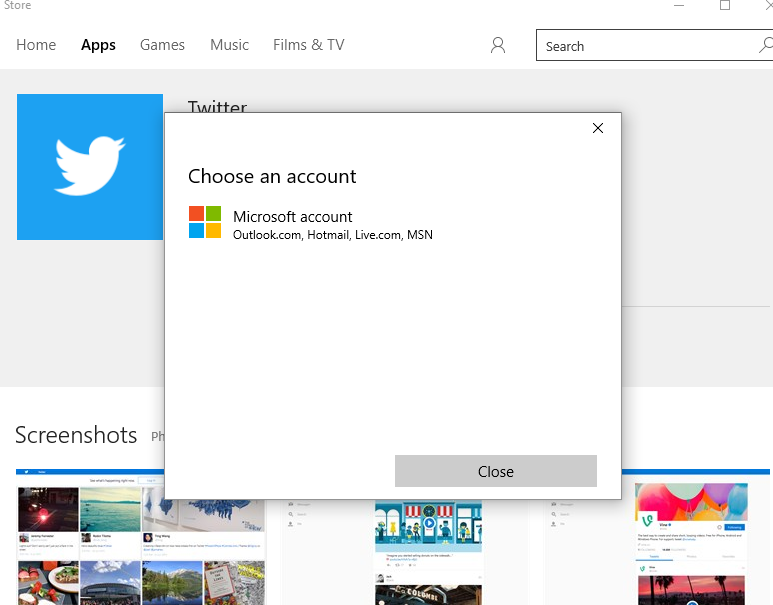Switch to the Games tab
The width and height of the screenshot is (773, 605).
coord(162,45)
